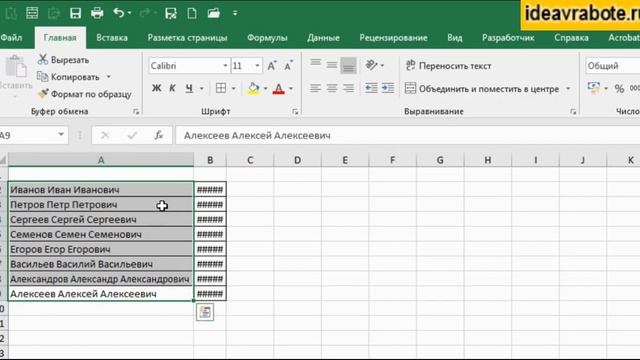Apply percent style format
This screenshot has width=640, height=360.
coord(619,89)
